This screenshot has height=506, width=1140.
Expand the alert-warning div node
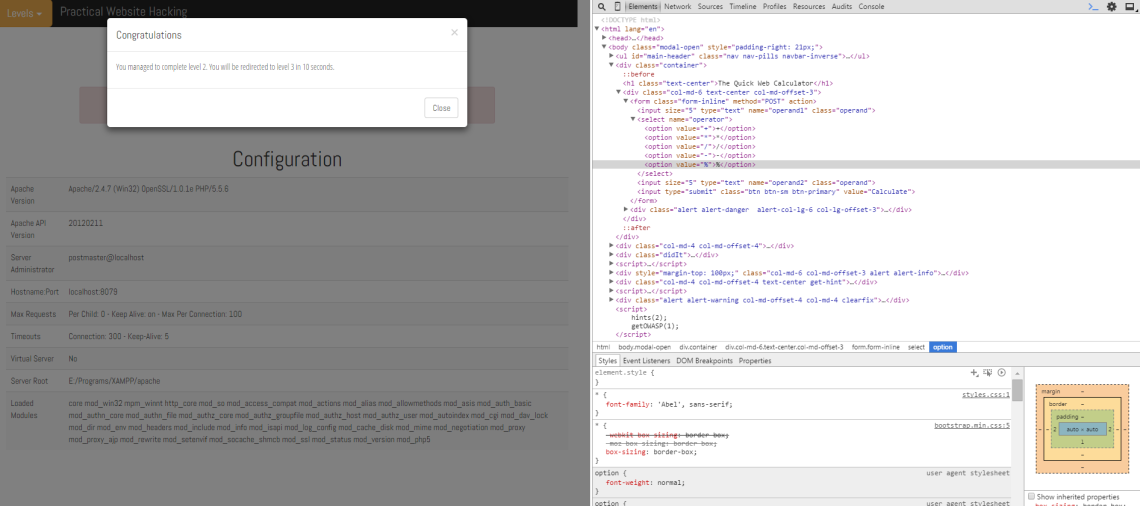(x=611, y=300)
